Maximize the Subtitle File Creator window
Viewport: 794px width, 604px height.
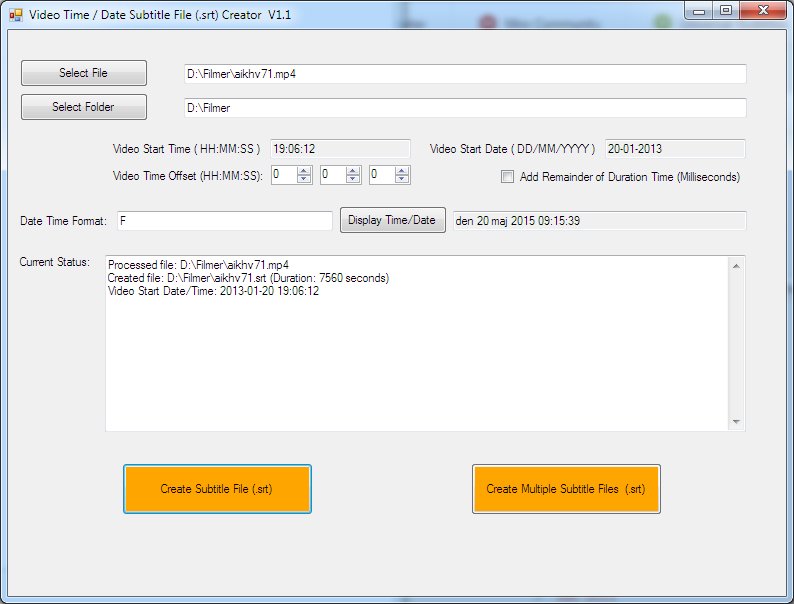point(726,11)
